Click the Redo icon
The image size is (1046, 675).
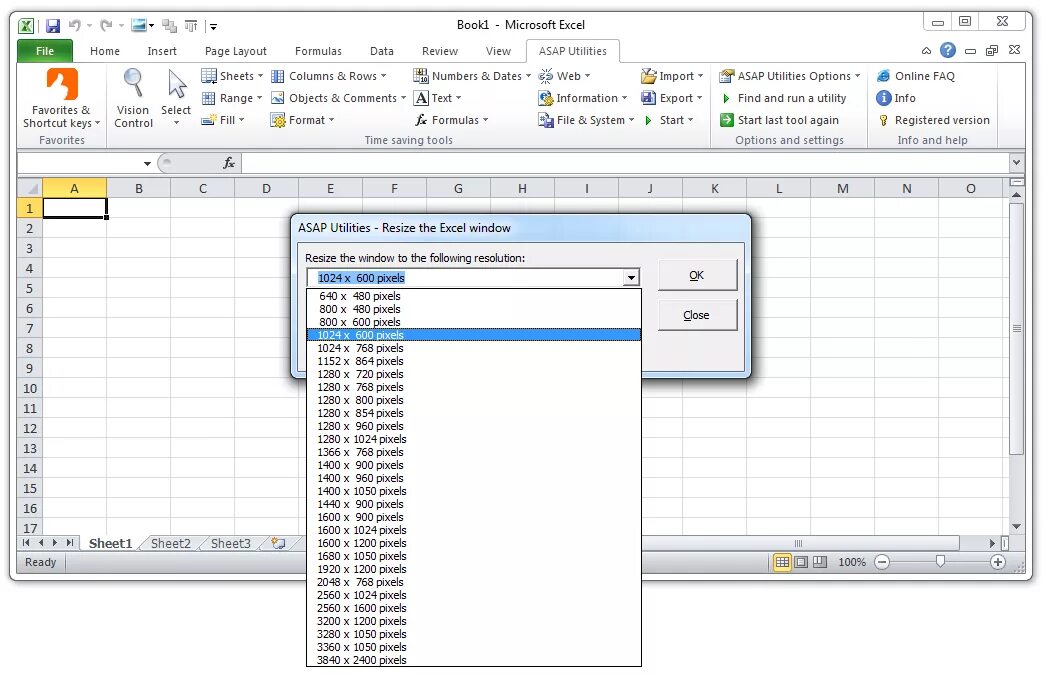[x=105, y=26]
